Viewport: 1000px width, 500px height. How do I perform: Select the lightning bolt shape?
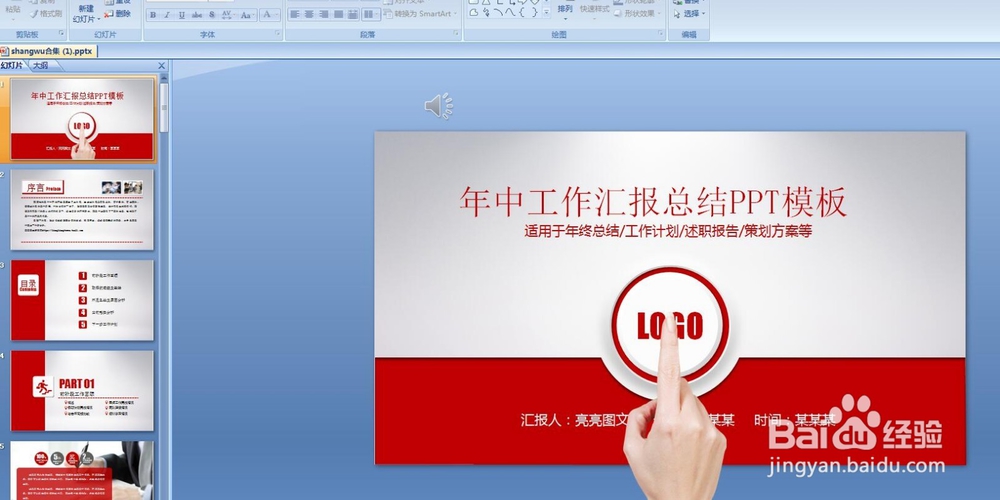pos(487,12)
